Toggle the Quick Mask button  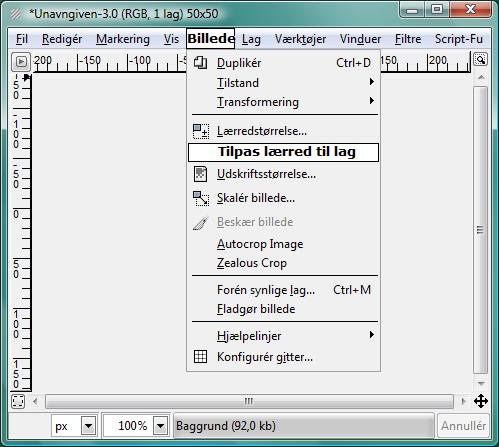[18, 401]
